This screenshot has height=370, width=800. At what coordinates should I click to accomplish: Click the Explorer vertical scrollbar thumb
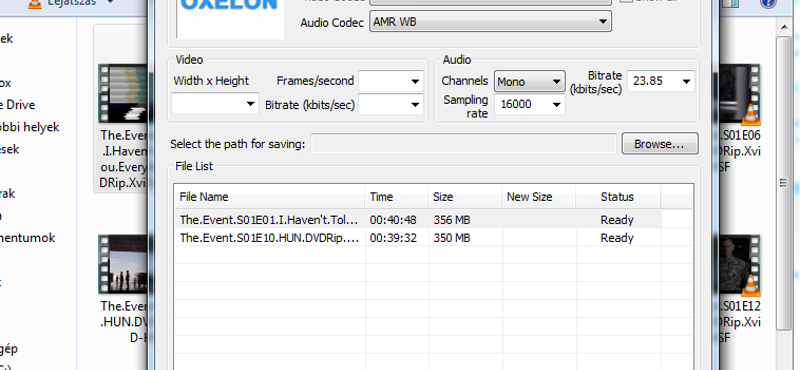[784, 183]
